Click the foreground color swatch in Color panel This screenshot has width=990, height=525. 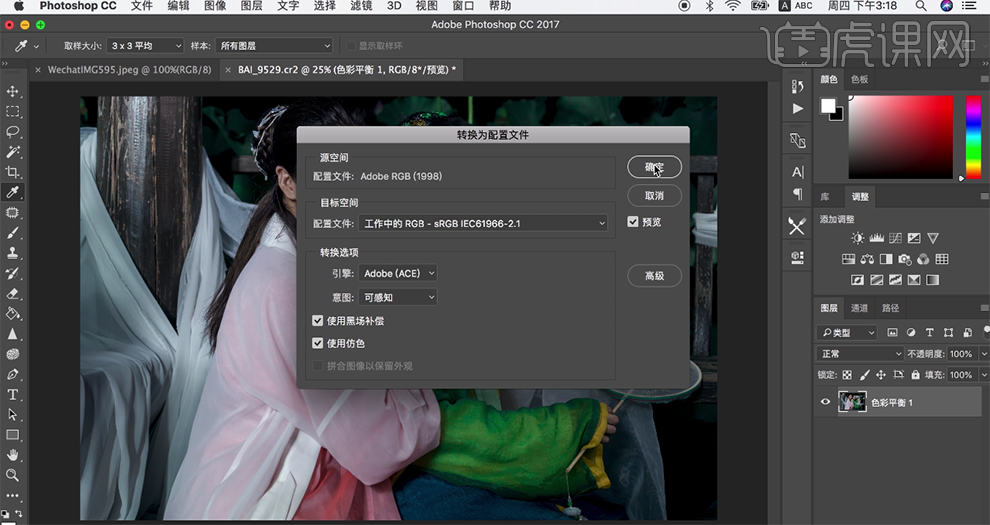click(828, 105)
